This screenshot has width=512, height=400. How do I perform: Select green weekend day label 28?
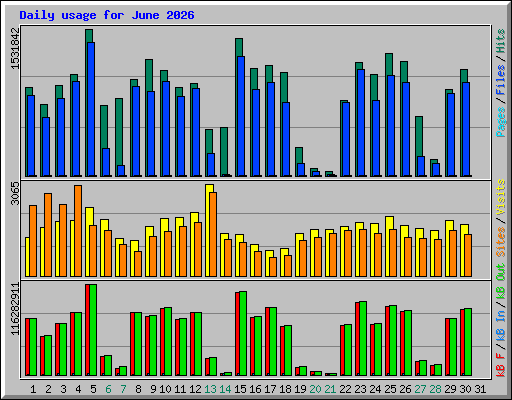(x=435, y=389)
